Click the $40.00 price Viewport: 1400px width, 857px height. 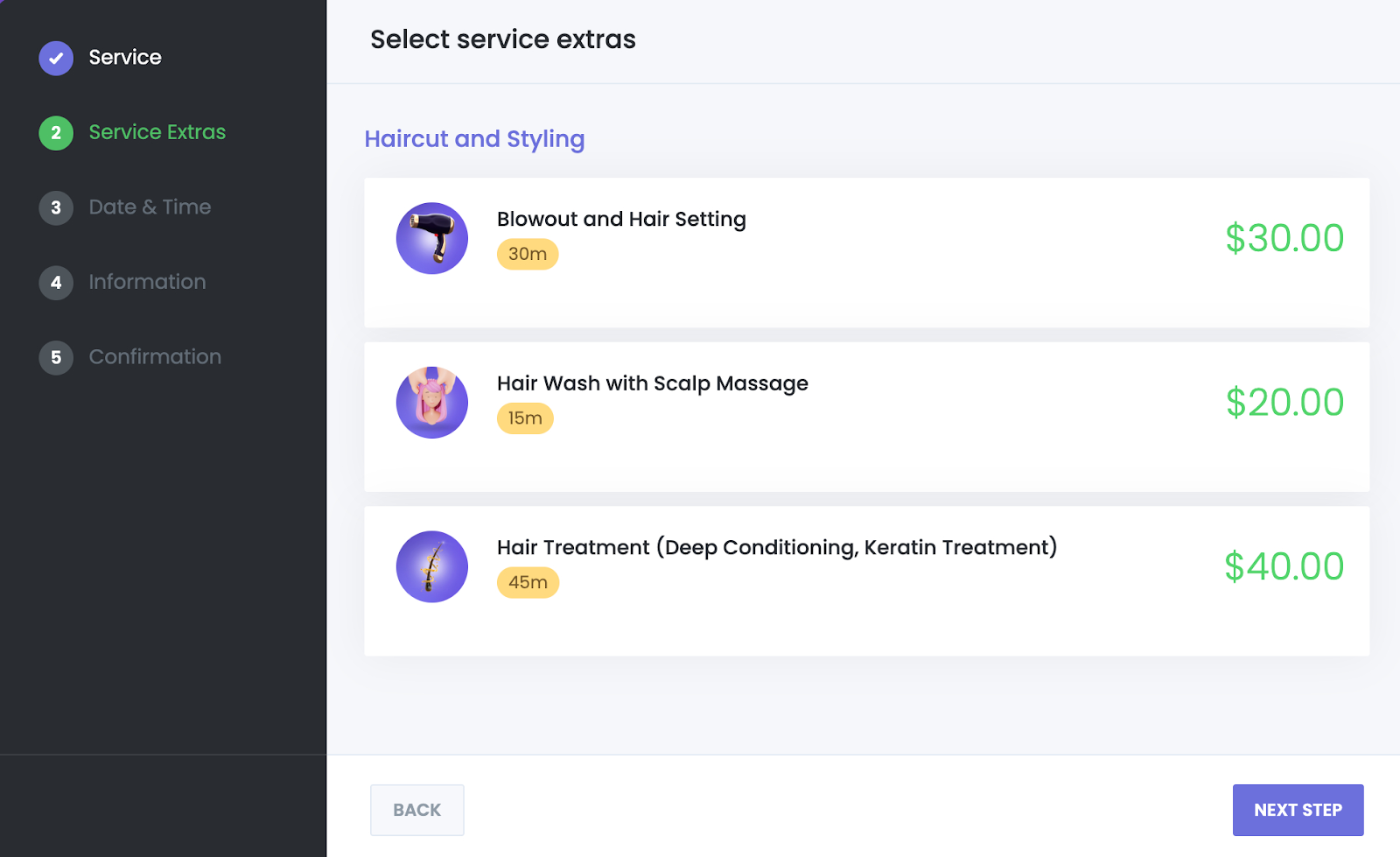tap(1284, 566)
